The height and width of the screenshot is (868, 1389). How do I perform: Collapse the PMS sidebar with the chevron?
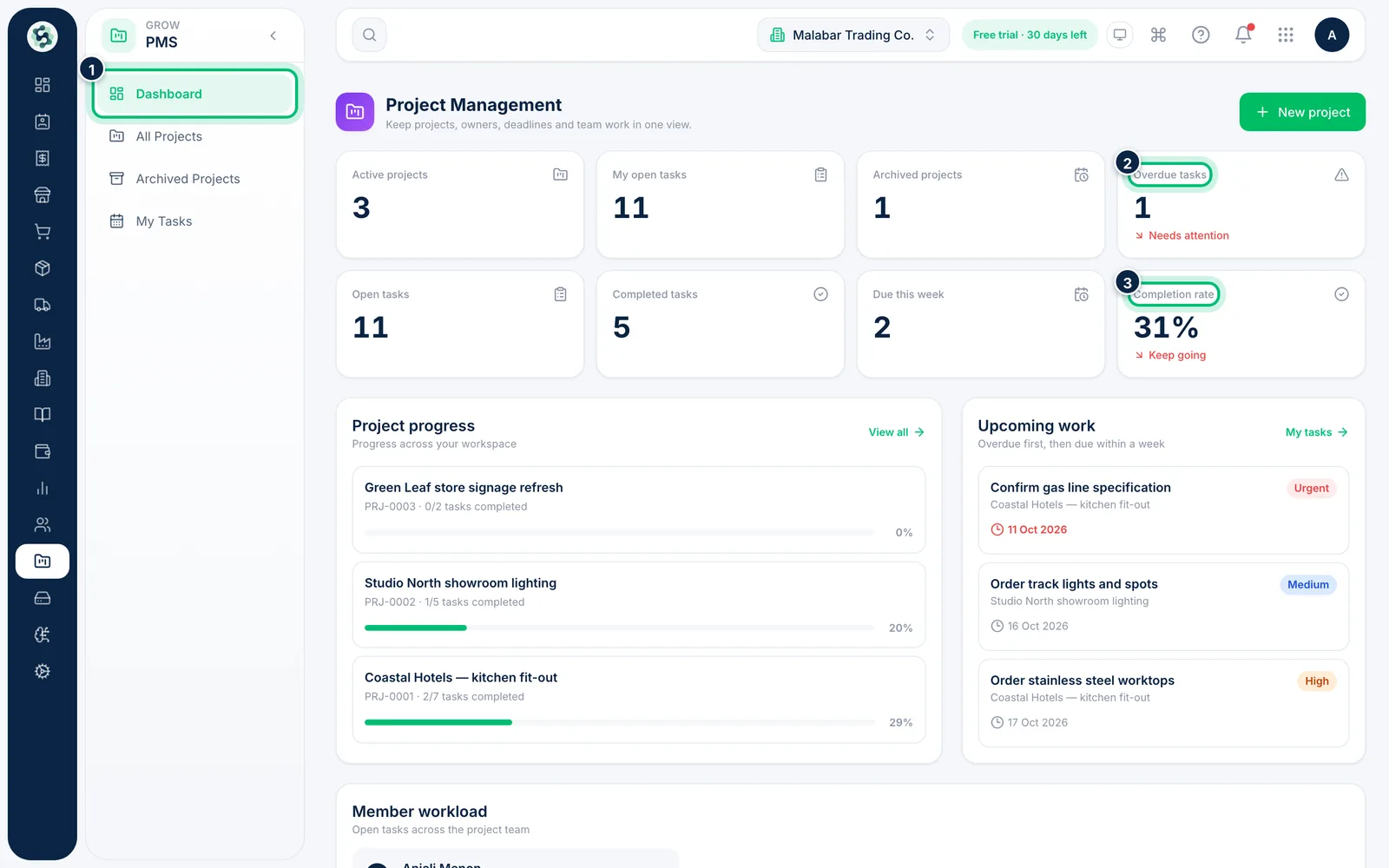(273, 36)
